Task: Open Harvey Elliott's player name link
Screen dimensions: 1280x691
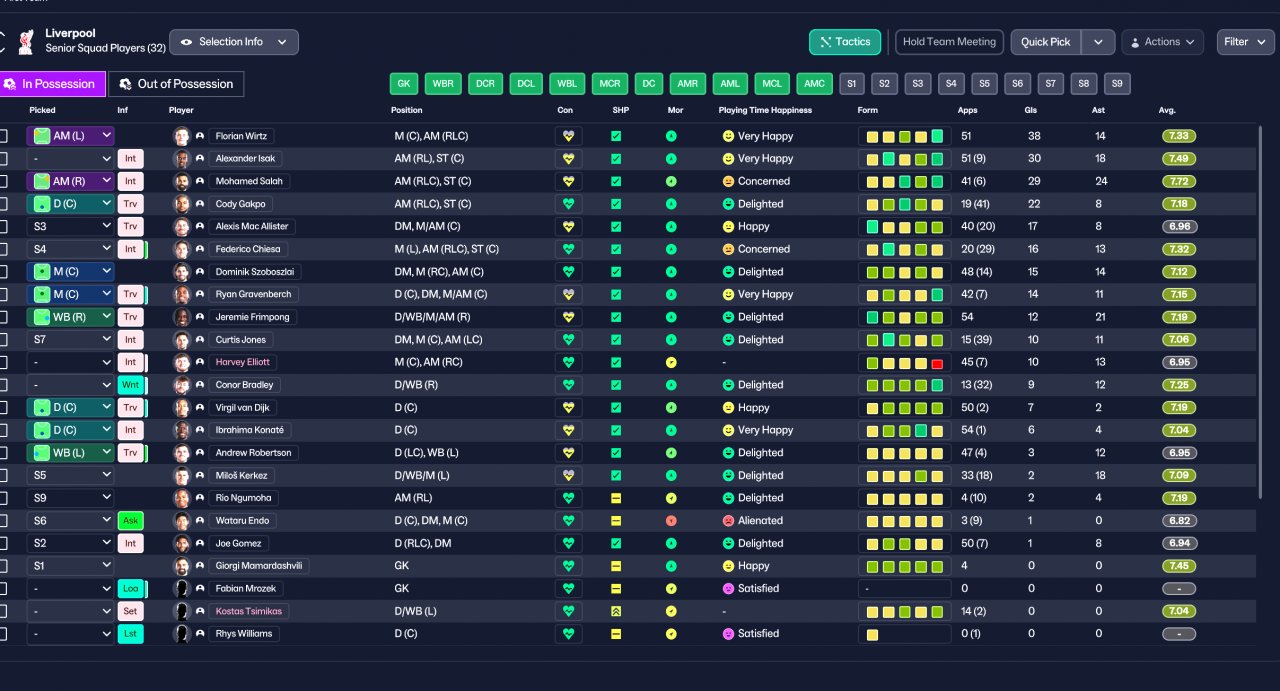Action: pos(242,362)
